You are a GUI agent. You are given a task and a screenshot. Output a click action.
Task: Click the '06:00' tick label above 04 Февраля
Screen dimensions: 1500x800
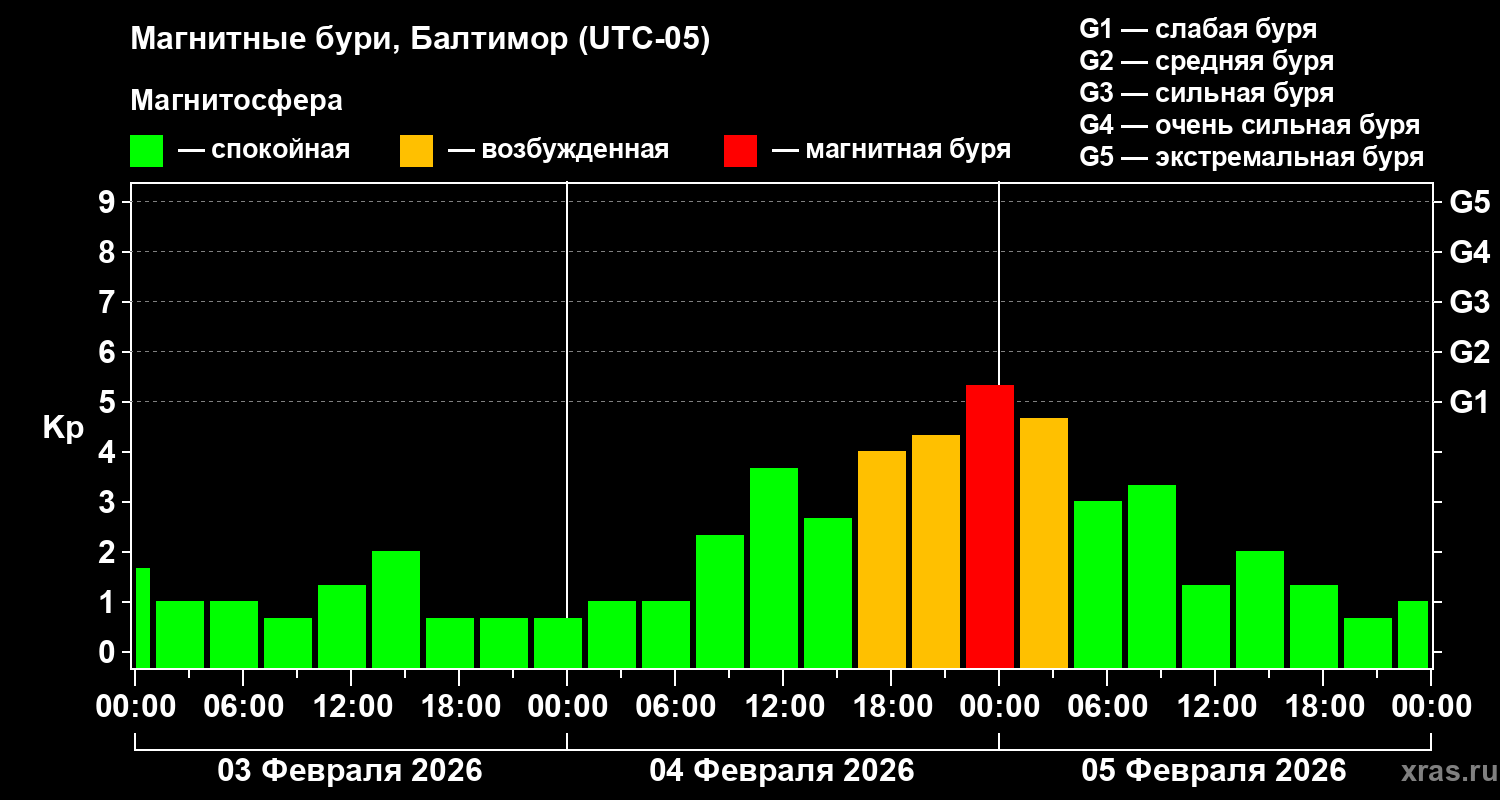pos(675,707)
